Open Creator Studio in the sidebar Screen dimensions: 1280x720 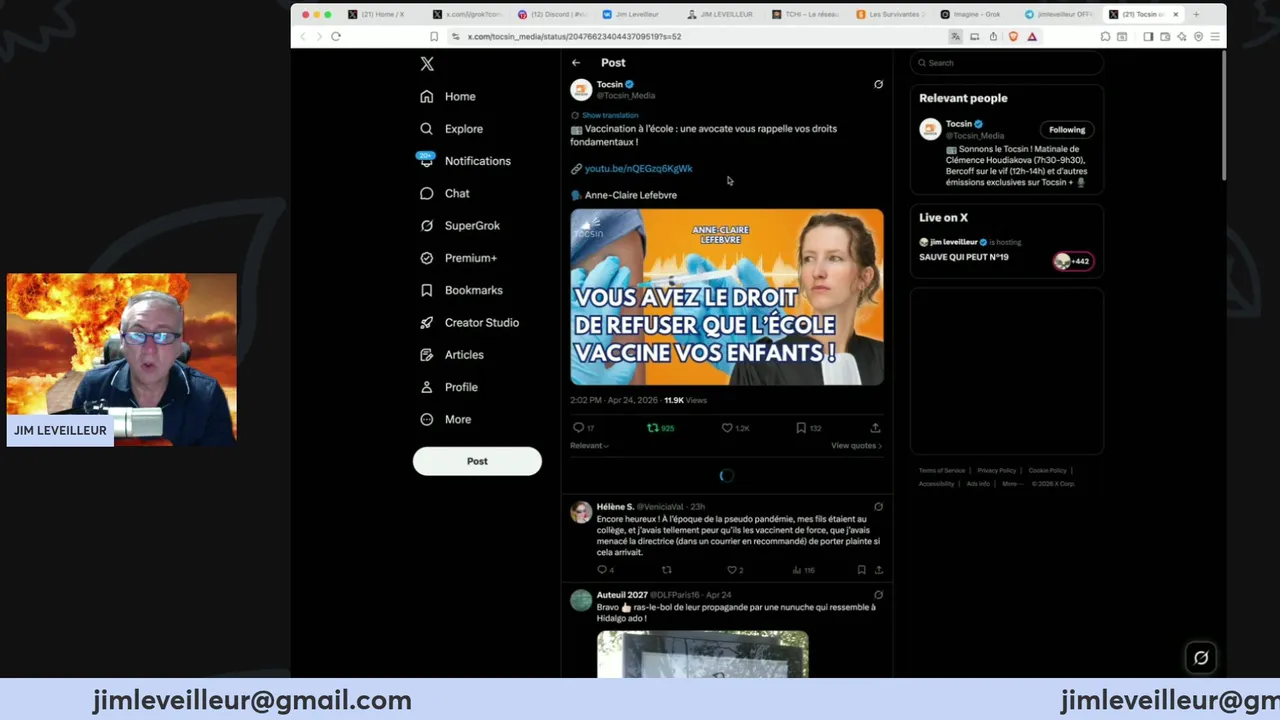point(469,323)
